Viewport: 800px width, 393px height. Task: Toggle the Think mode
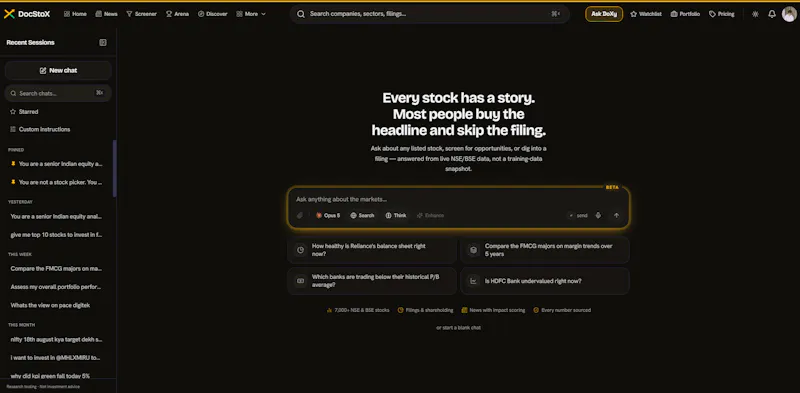(396, 215)
